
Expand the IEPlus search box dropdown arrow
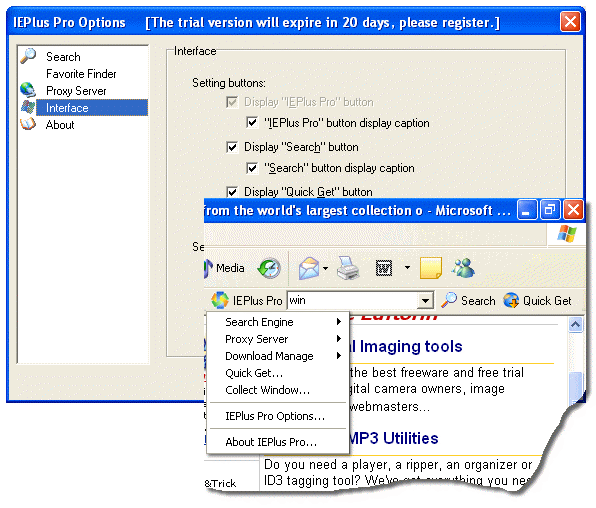(425, 301)
